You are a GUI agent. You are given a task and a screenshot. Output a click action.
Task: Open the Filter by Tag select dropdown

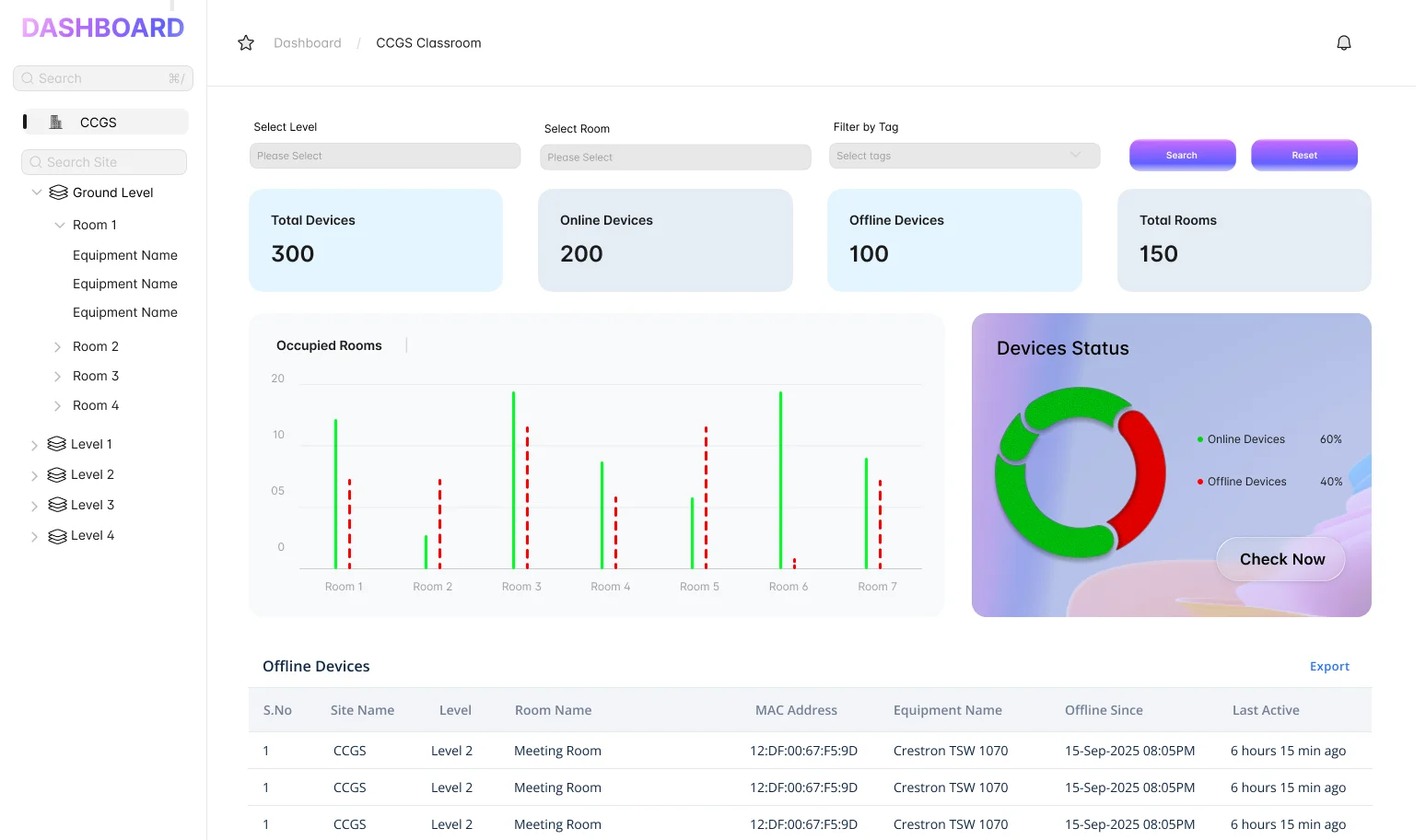(964, 155)
